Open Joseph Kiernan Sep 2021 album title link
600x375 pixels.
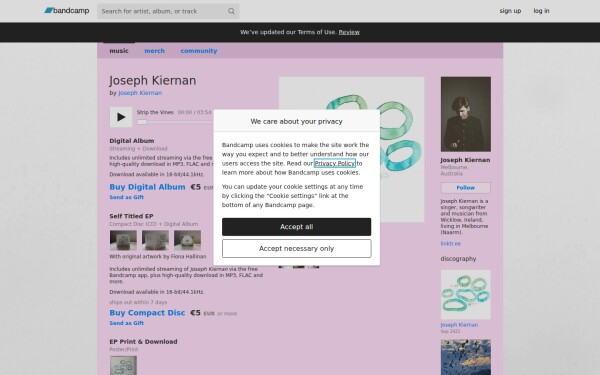(459, 325)
